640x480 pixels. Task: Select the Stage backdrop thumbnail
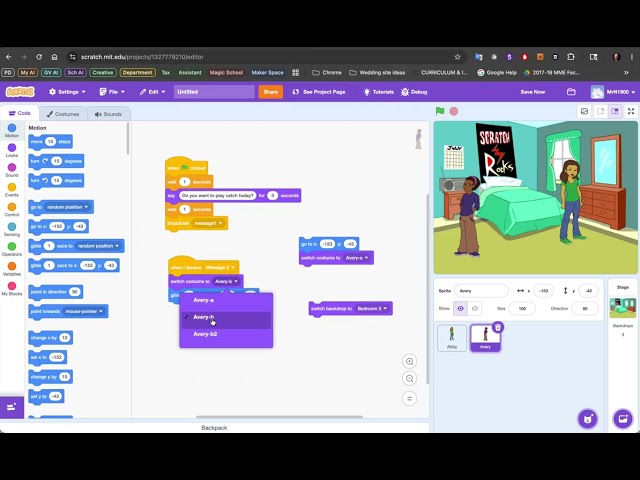click(x=622, y=308)
